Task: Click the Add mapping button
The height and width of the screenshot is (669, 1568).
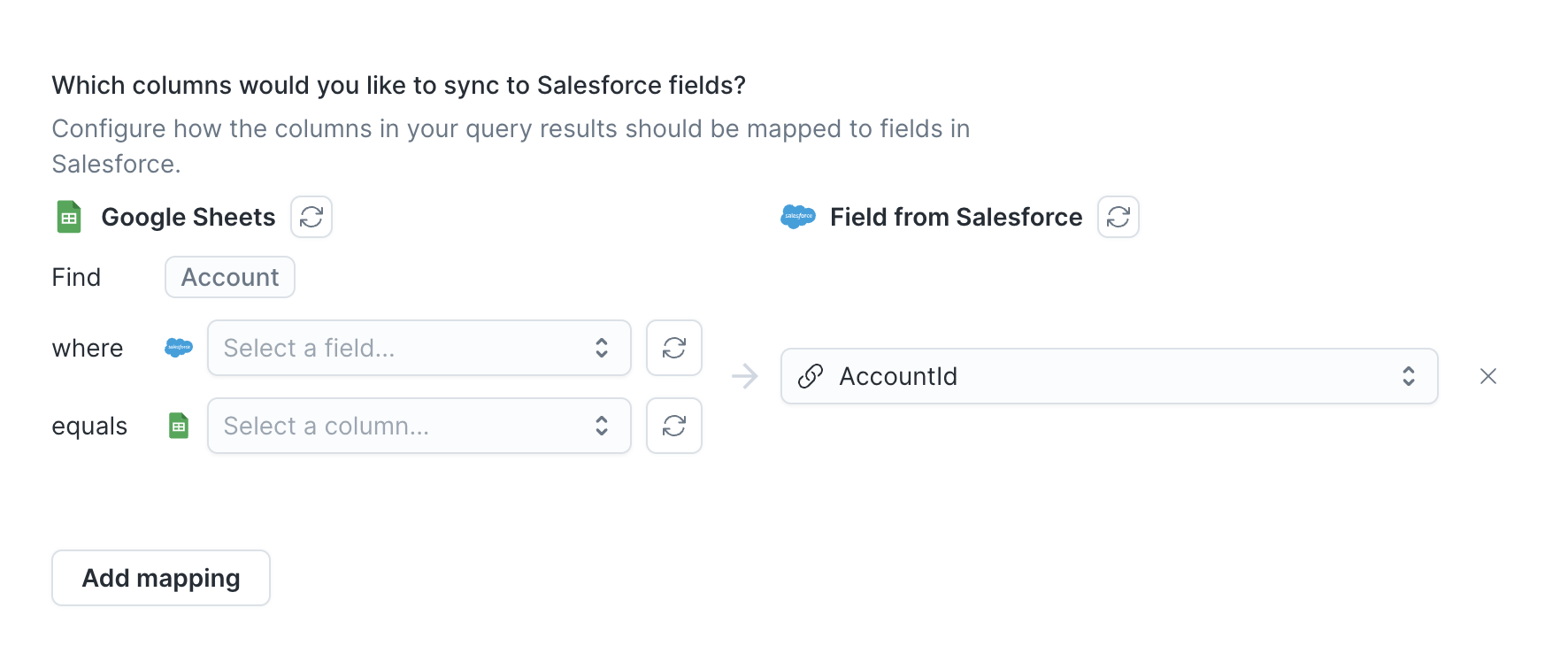Action: tap(161, 578)
